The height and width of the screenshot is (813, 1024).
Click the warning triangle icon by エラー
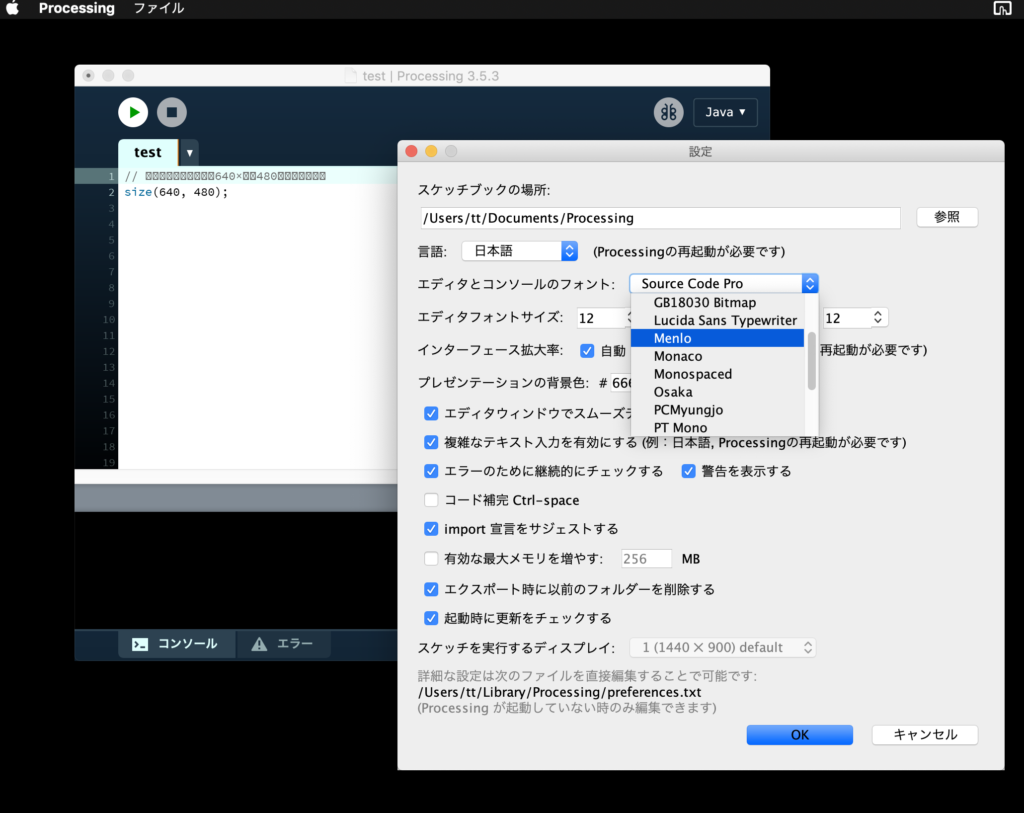[x=259, y=645]
